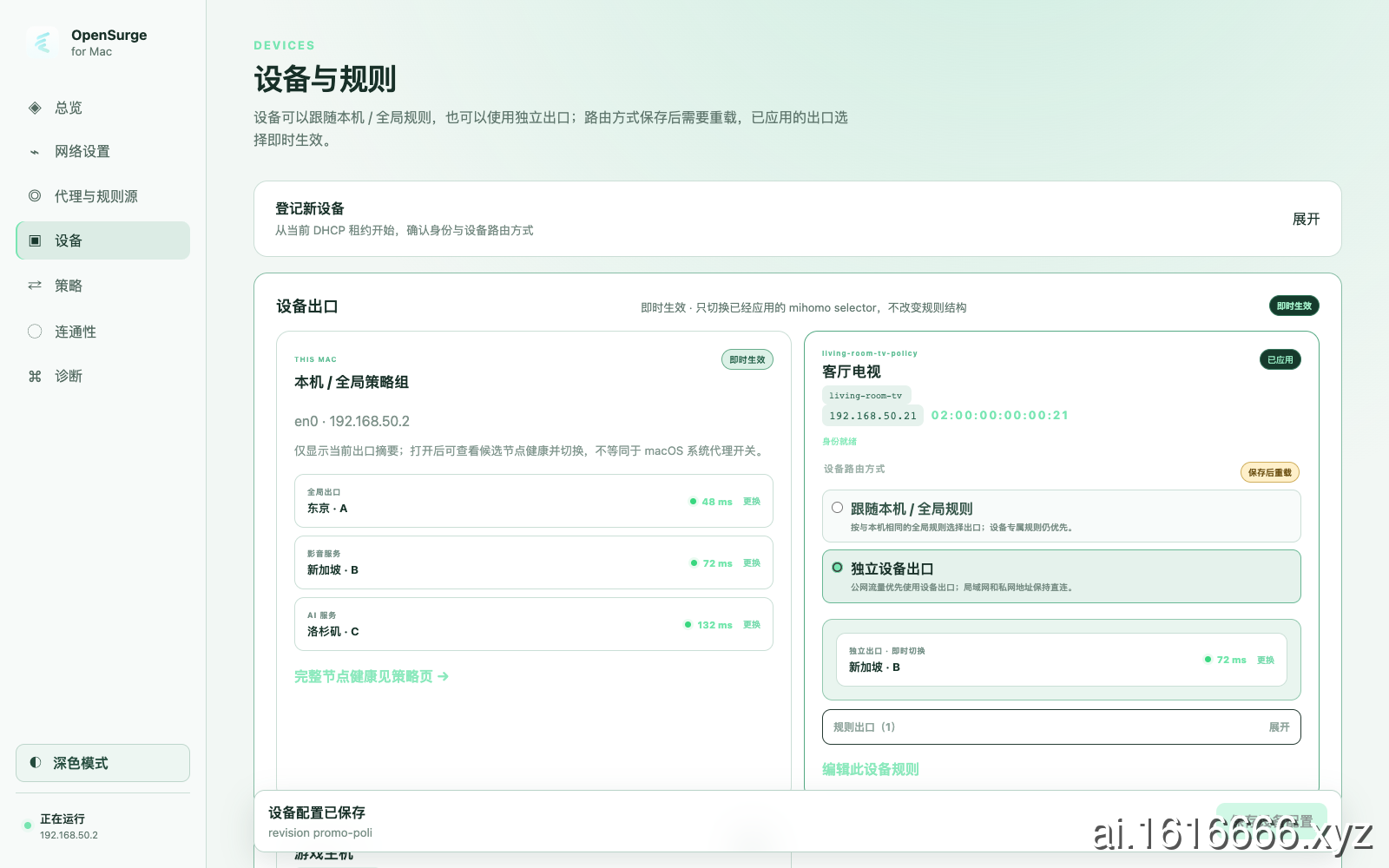
Task: Click the 网络设置 sidebar icon
Action: click(35, 152)
